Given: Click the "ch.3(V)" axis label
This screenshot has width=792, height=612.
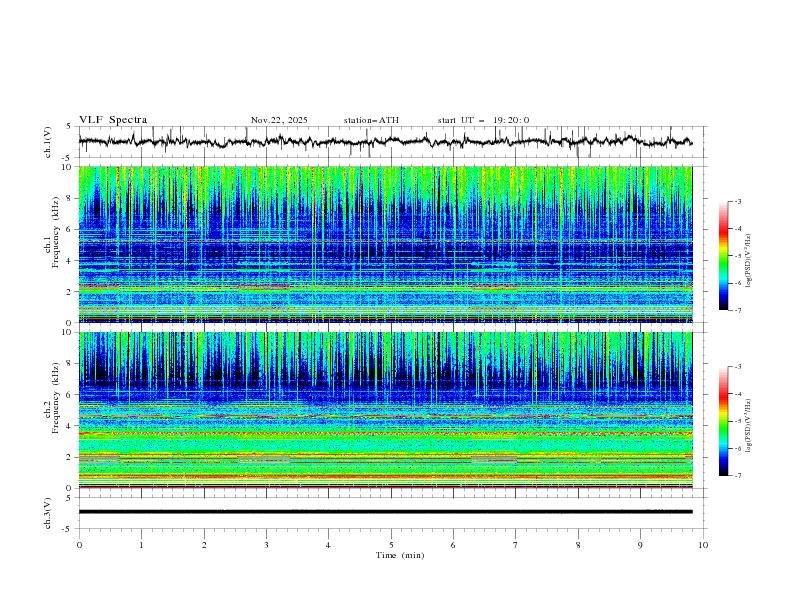Looking at the screenshot, I should (48, 513).
